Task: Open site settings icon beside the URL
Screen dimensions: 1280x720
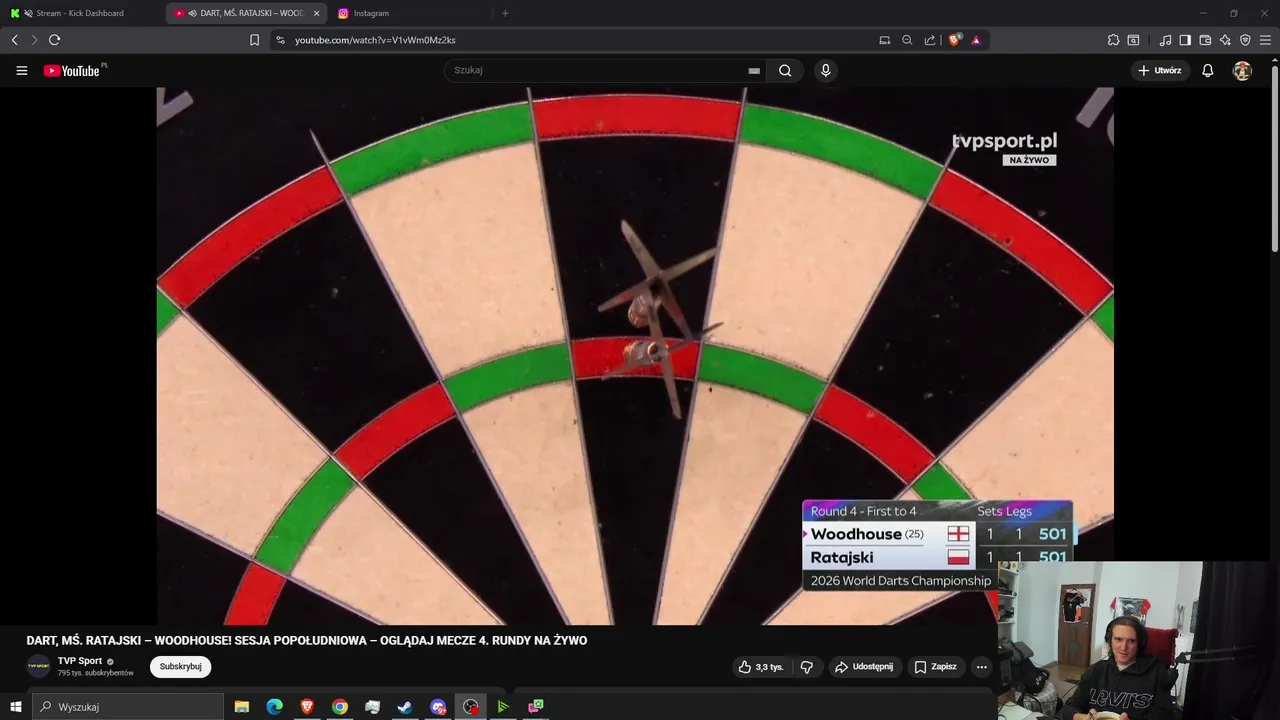Action: (x=280, y=40)
